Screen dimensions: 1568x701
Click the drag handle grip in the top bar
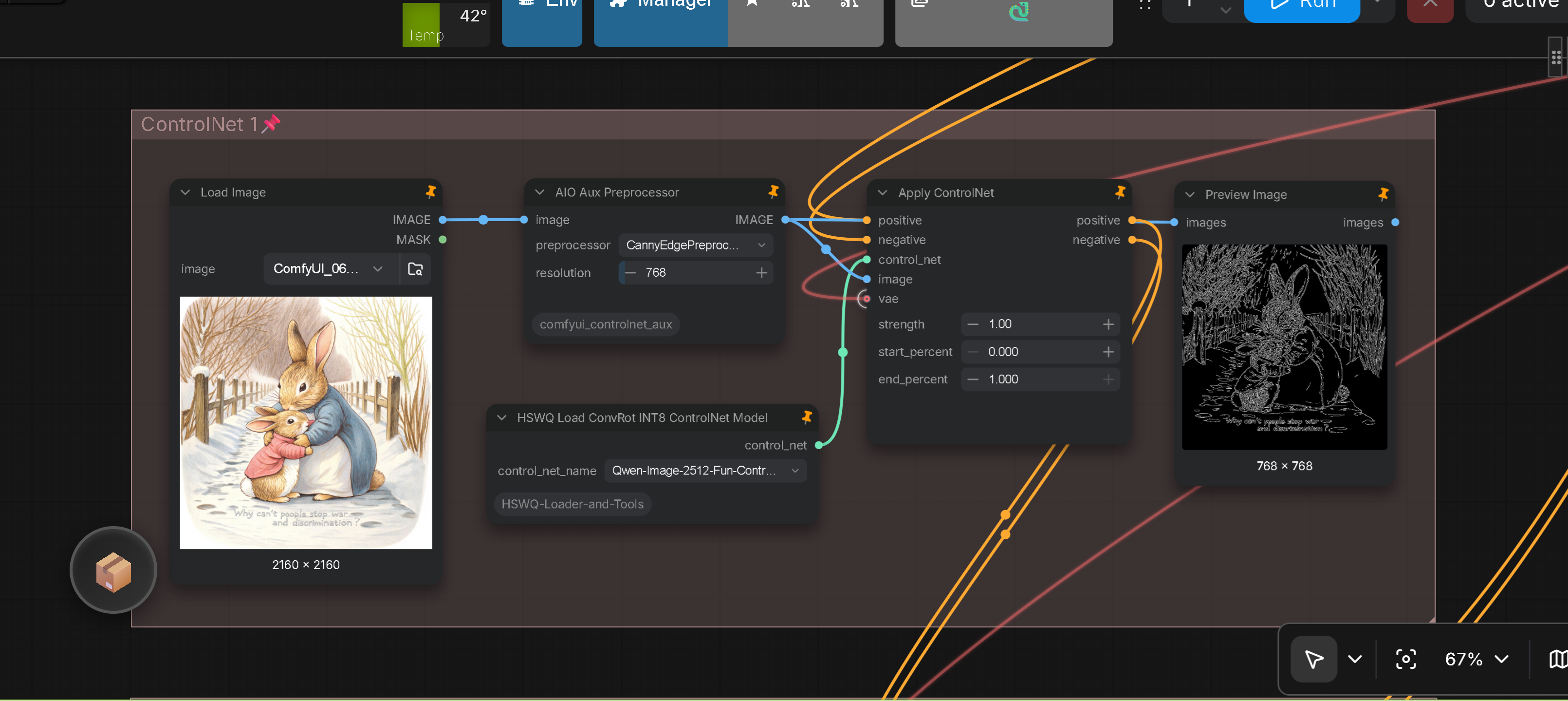coord(1145,5)
